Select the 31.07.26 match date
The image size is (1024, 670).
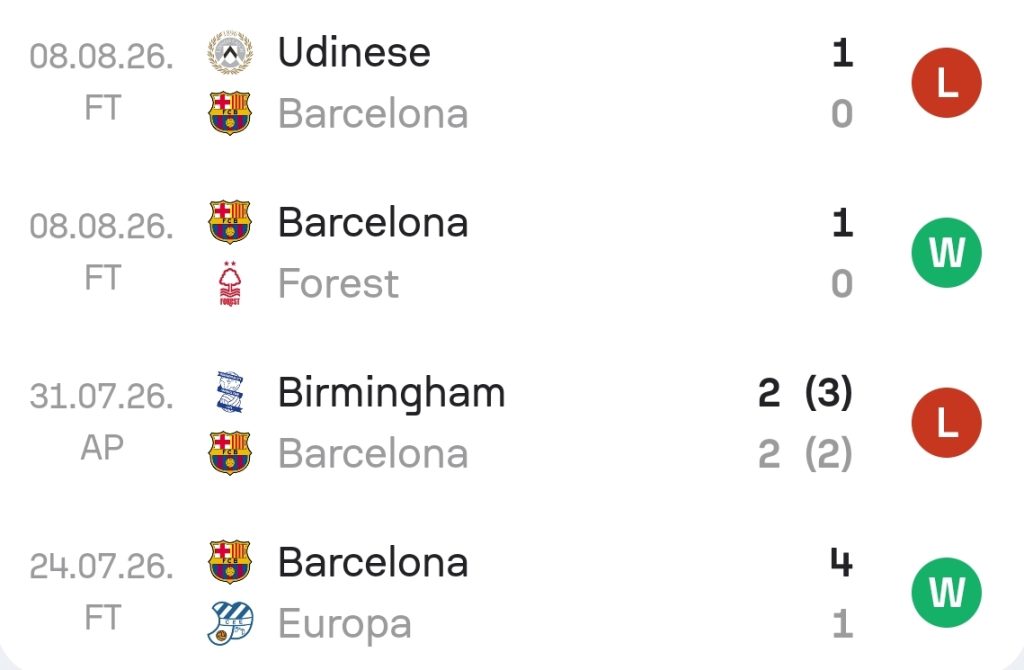(102, 396)
